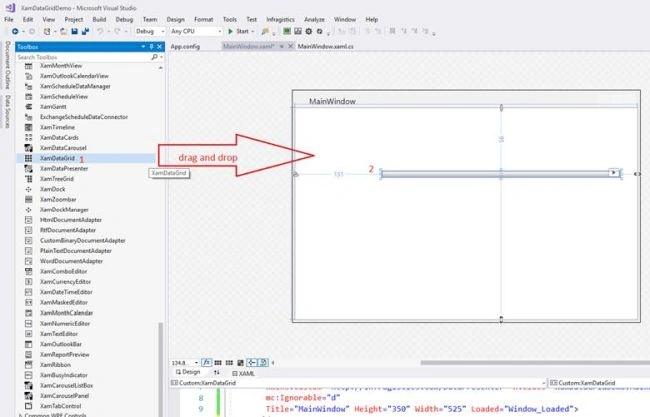Click the Start debugging button
Screen dimensions: 650x417
[x=239, y=31]
